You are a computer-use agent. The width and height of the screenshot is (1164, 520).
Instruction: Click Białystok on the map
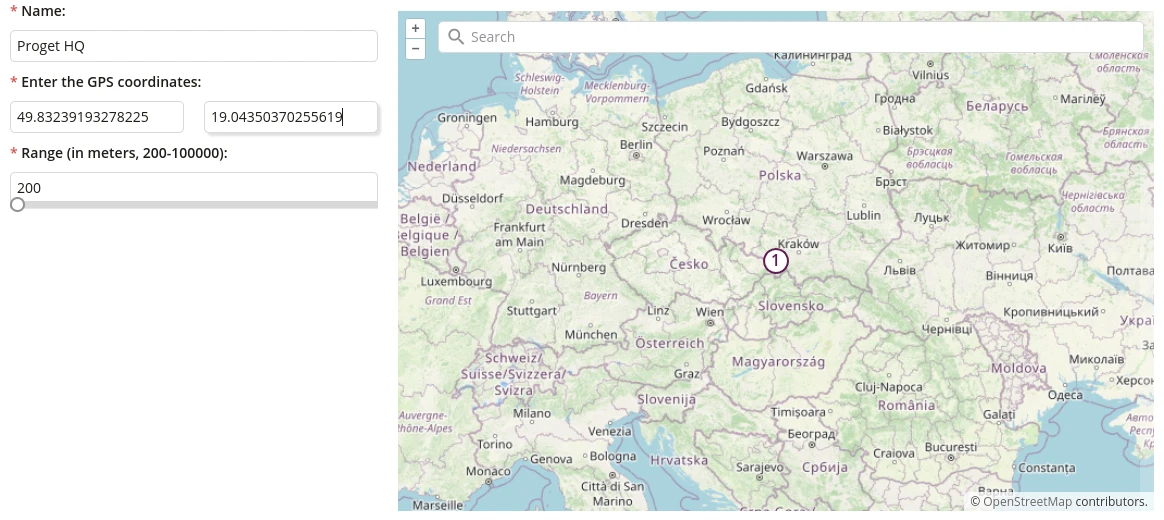pos(907,130)
